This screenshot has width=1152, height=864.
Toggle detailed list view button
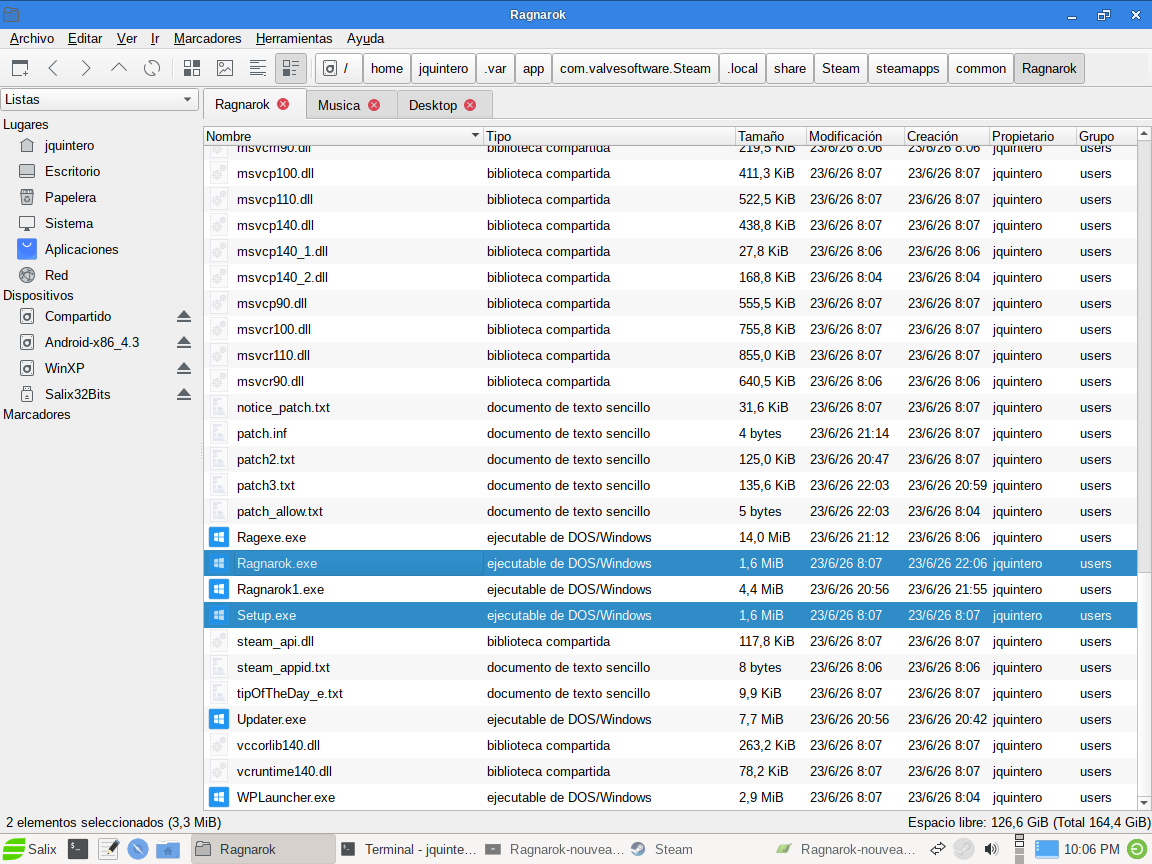click(x=291, y=68)
